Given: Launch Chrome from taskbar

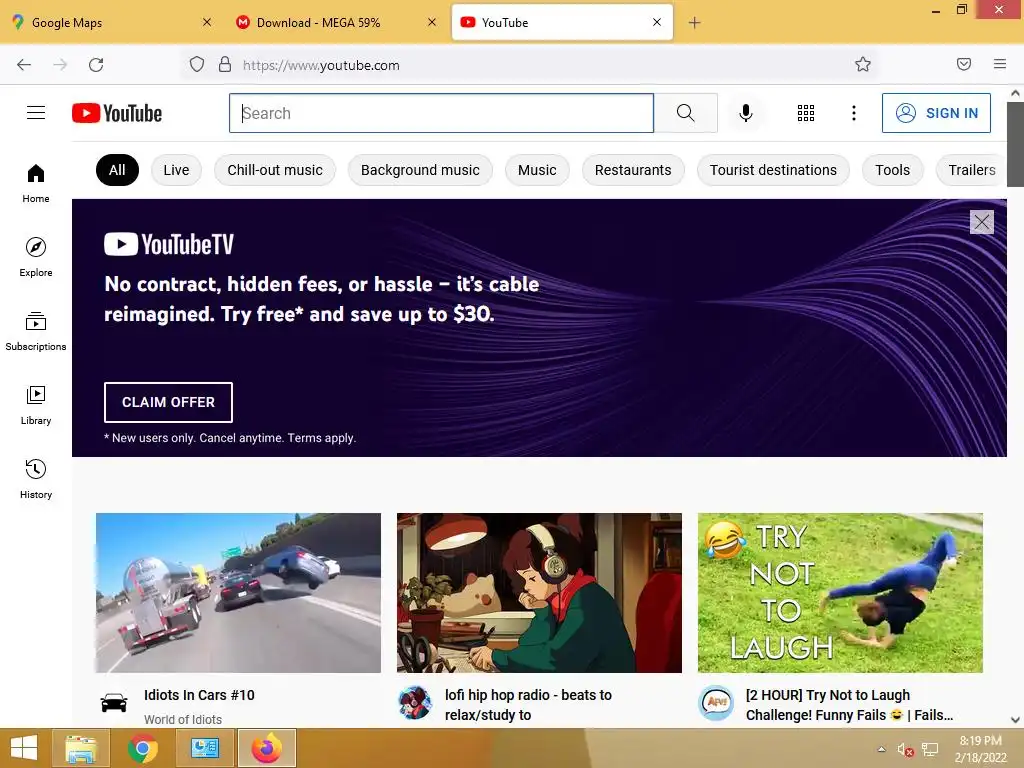Looking at the screenshot, I should (x=142, y=748).
